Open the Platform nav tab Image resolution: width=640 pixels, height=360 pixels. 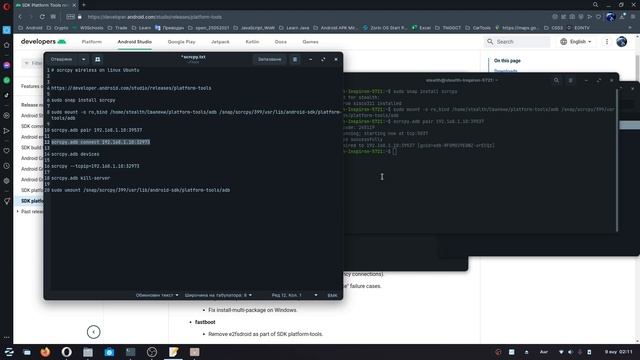click(x=91, y=42)
